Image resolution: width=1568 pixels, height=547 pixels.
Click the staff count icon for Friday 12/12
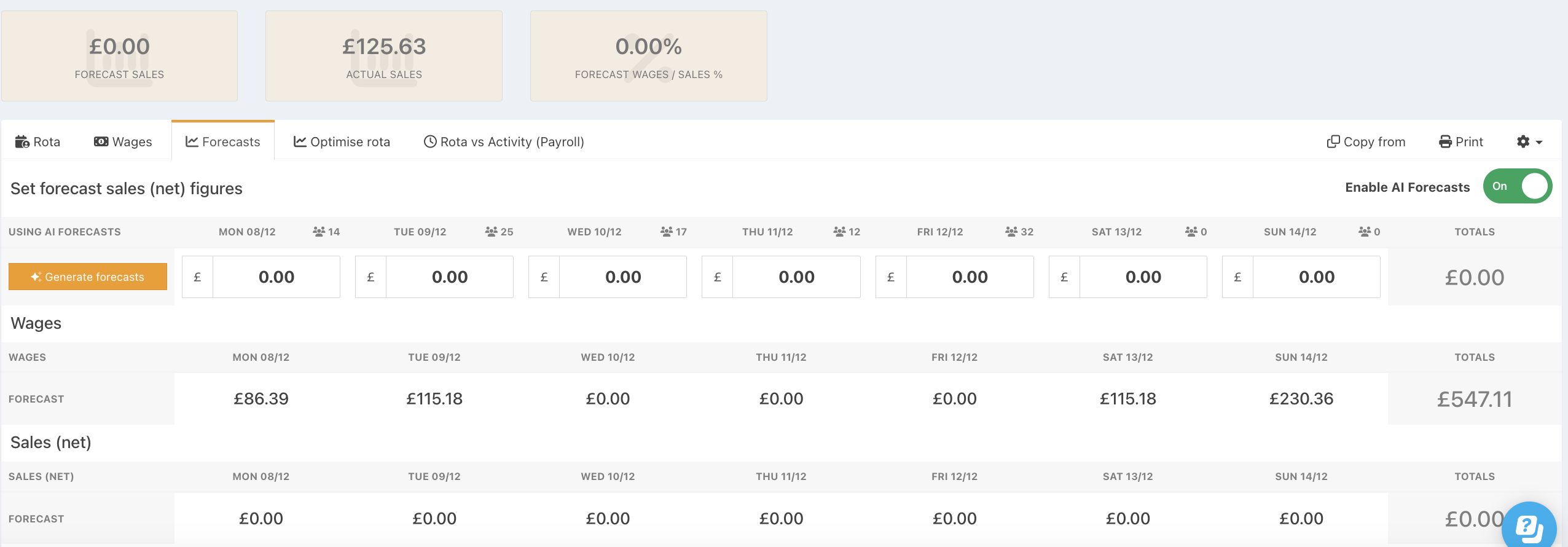pyautogui.click(x=1011, y=232)
